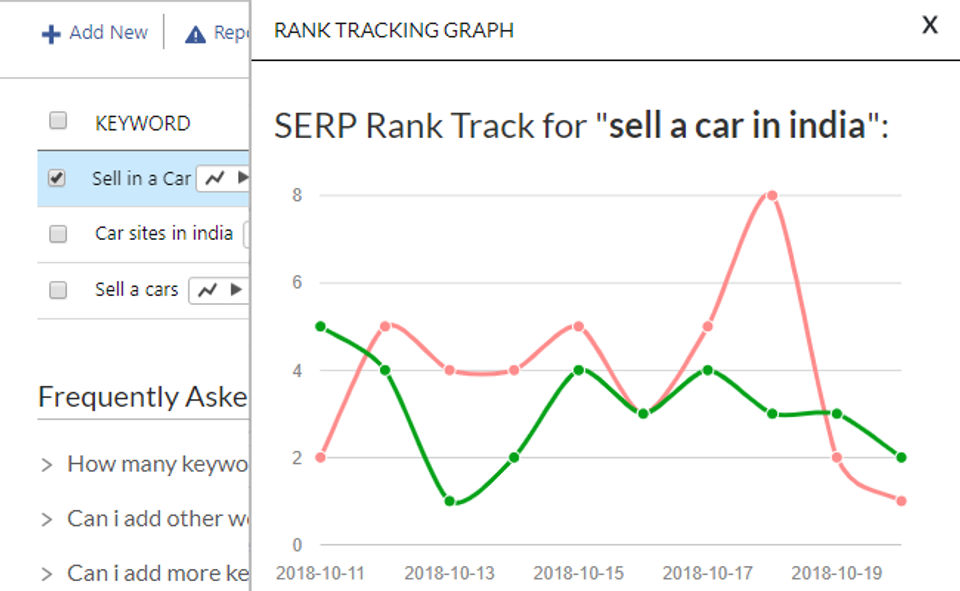Click green line's lowest point on 2018-10-13
This screenshot has height=591, width=960.
(450, 501)
